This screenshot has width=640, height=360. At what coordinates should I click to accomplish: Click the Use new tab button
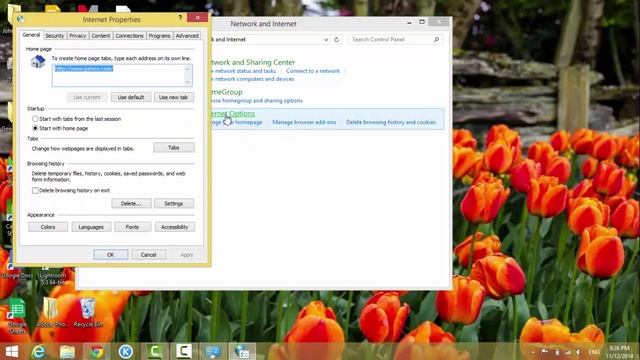[x=173, y=97]
